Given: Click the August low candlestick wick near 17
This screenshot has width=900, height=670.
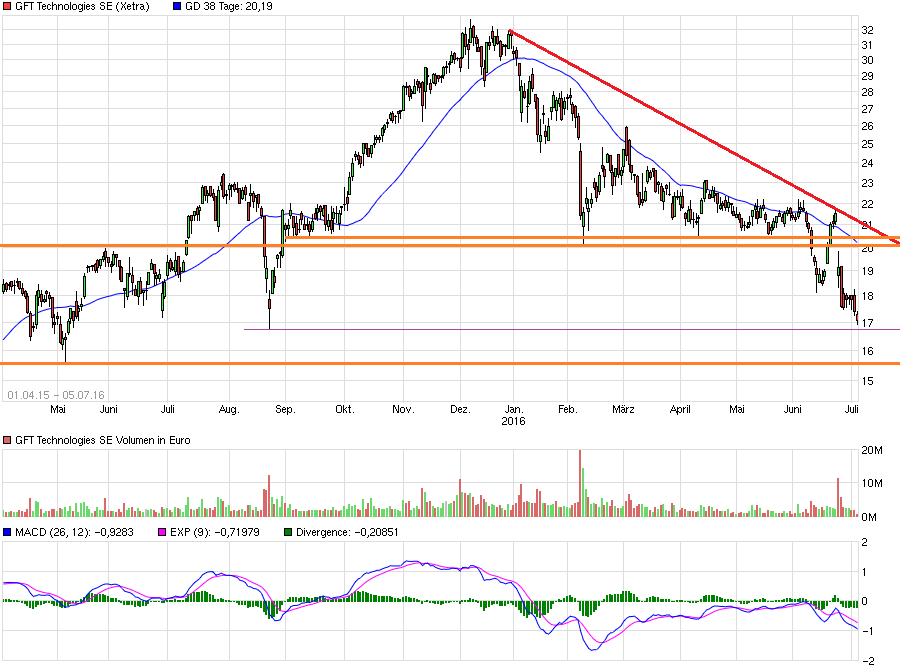Looking at the screenshot, I should click(269, 307).
